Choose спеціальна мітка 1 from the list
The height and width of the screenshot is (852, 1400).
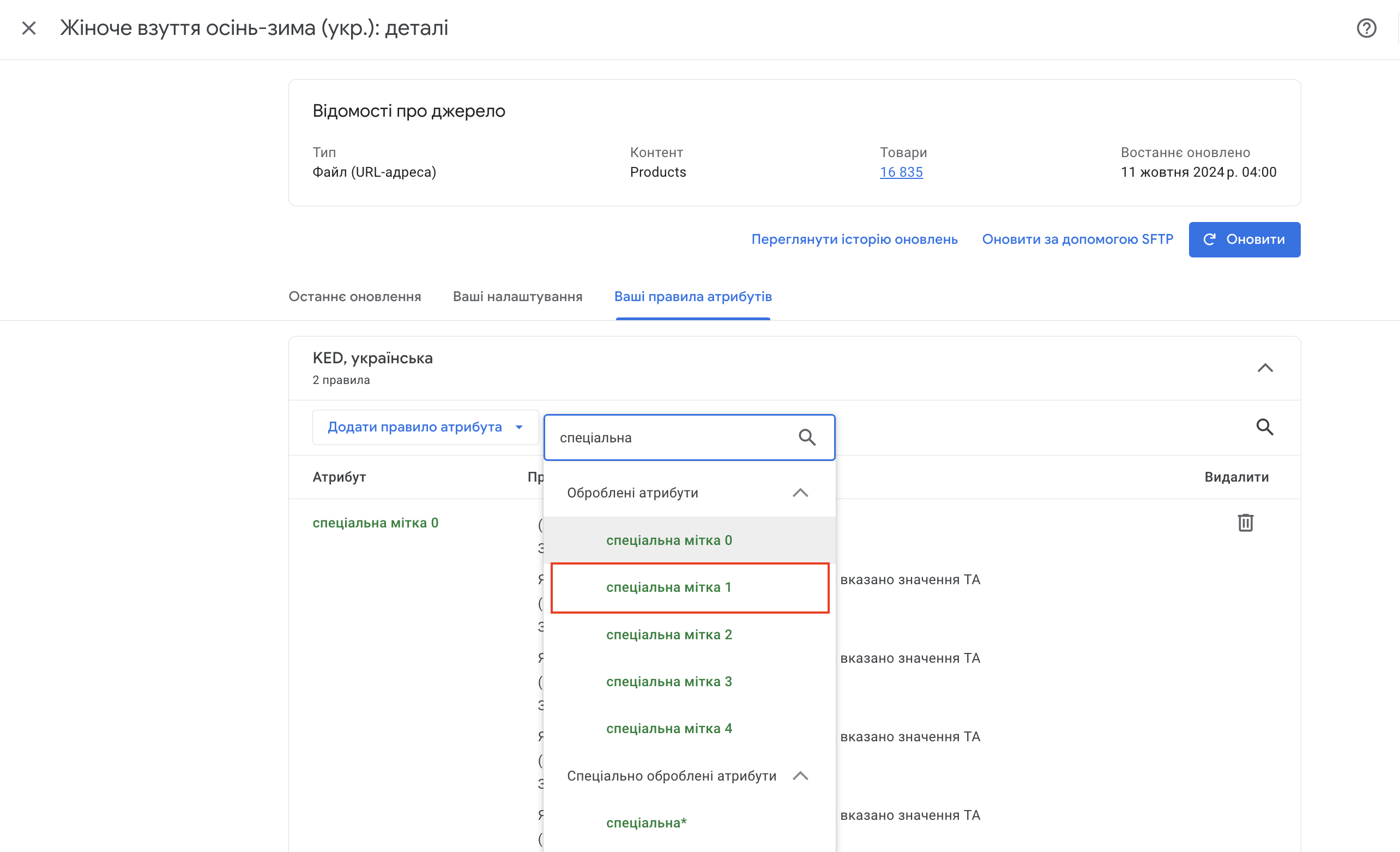[689, 587]
